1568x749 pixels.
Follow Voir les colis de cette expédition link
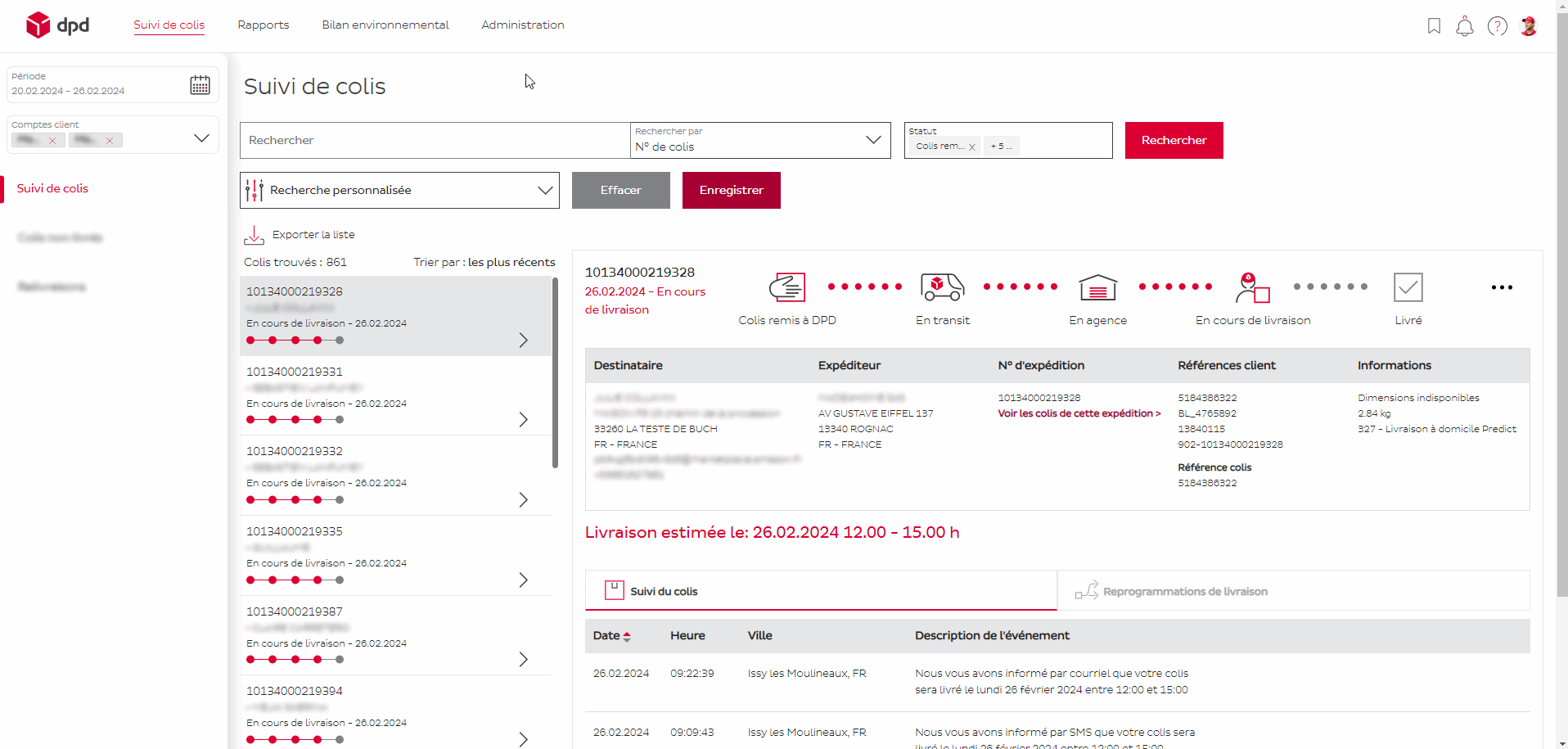(1079, 413)
